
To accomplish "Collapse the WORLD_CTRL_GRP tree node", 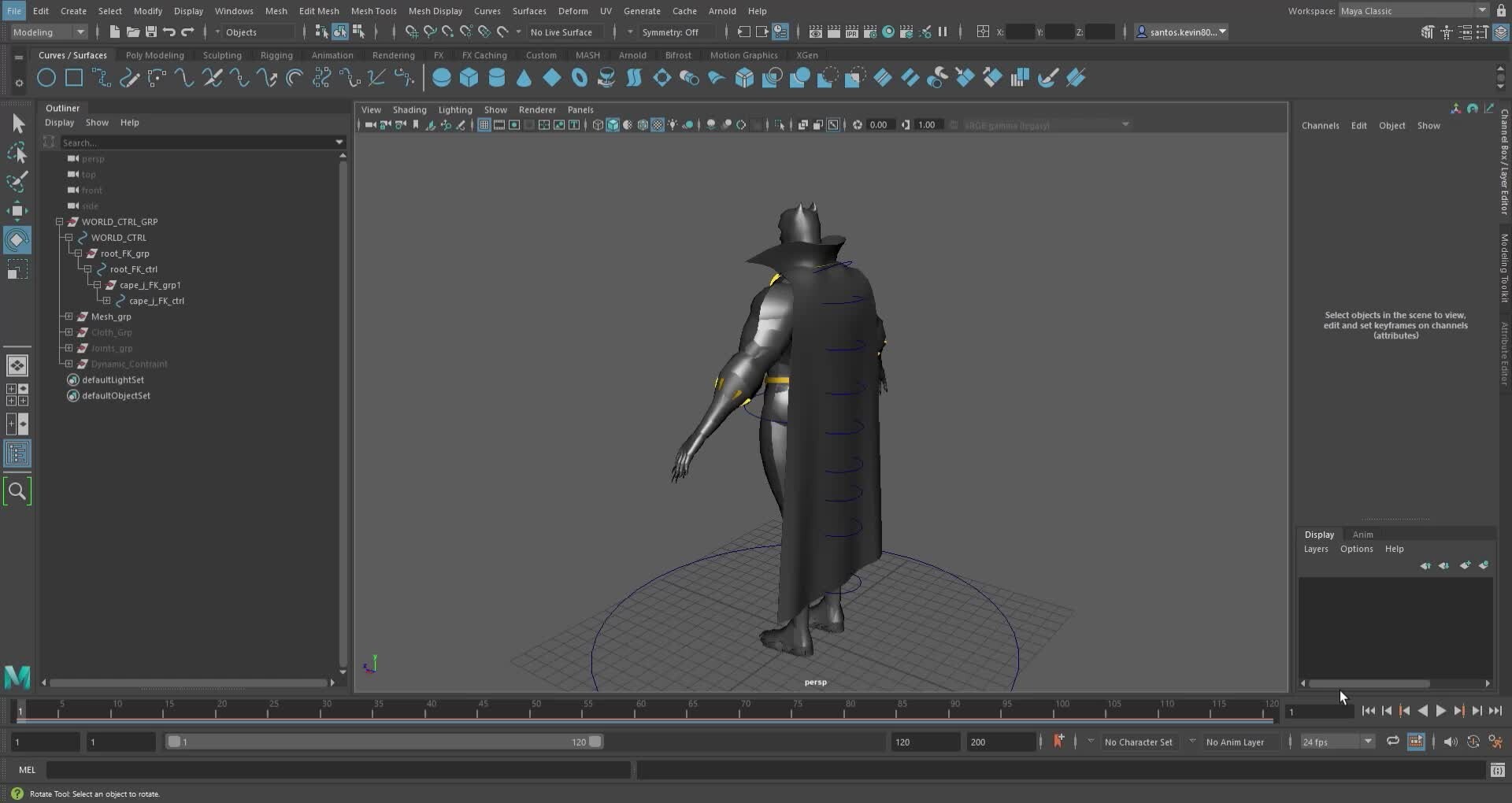I will [60, 222].
